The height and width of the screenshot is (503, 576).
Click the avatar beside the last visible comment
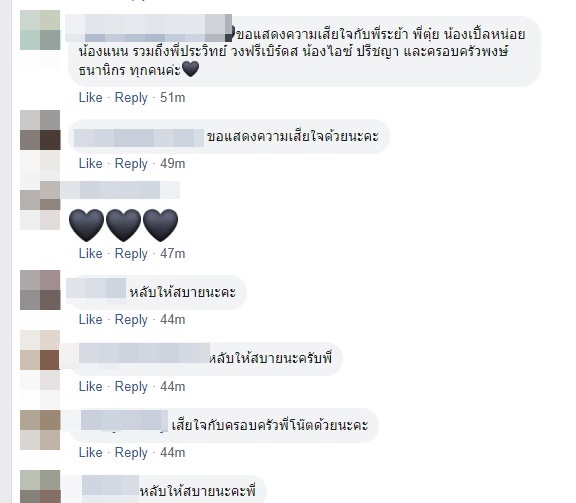[x=40, y=486]
